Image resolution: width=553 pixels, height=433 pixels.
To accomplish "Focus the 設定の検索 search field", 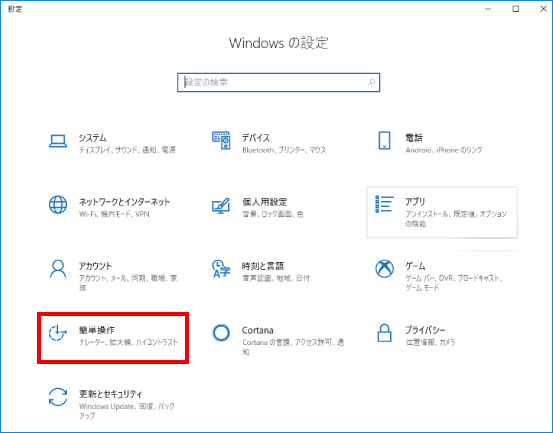I will click(x=278, y=83).
